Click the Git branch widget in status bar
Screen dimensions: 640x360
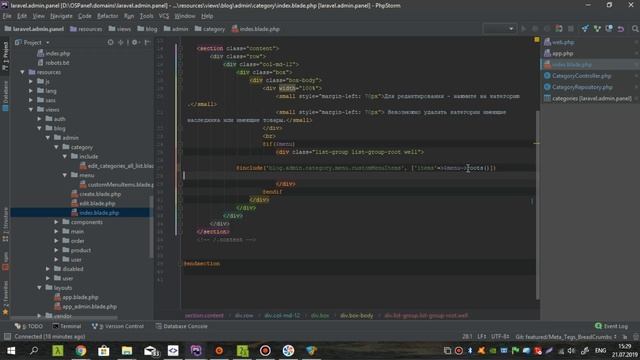click(x=566, y=337)
